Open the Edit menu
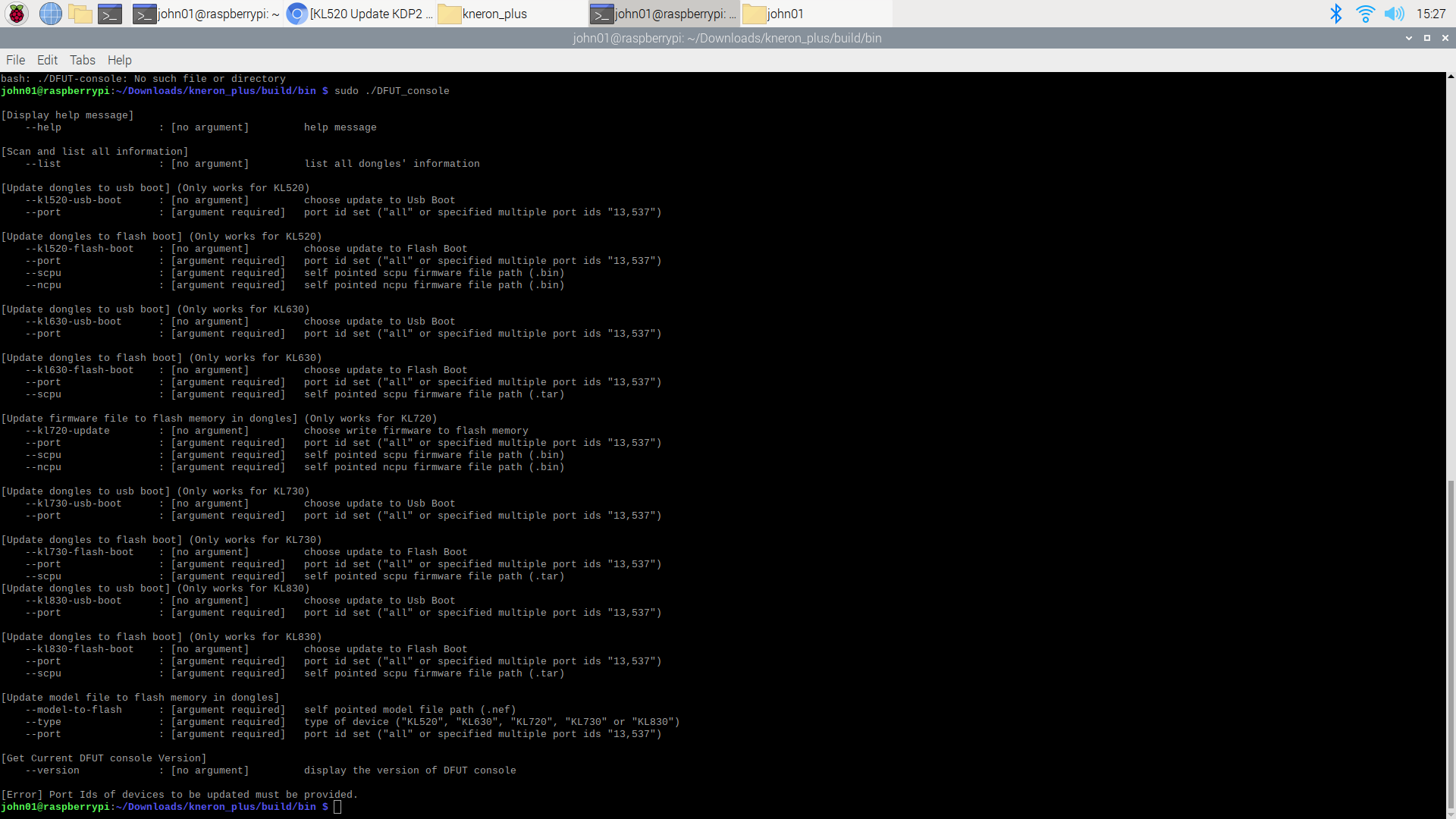 (47, 60)
